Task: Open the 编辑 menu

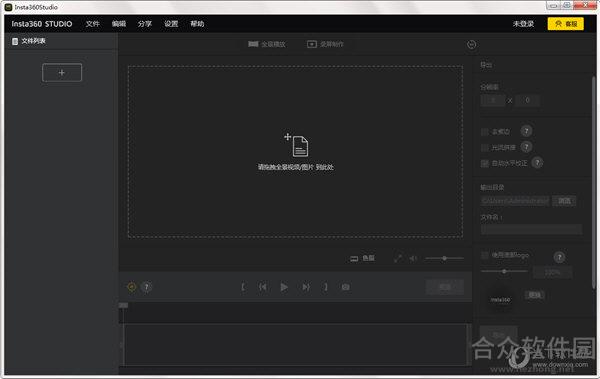Action: (119, 24)
